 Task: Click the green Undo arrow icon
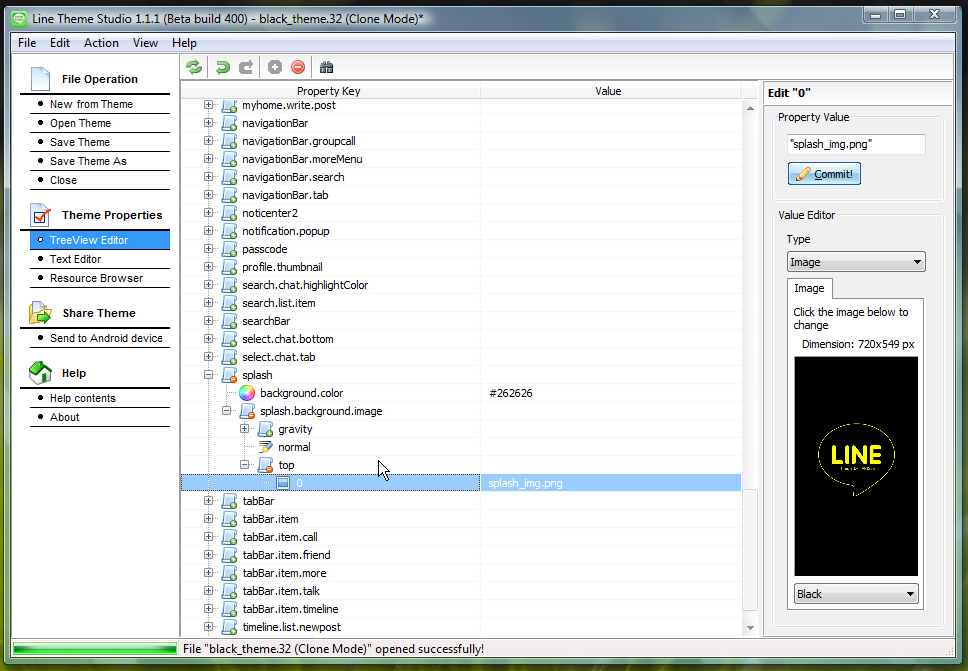pyautogui.click(x=222, y=67)
